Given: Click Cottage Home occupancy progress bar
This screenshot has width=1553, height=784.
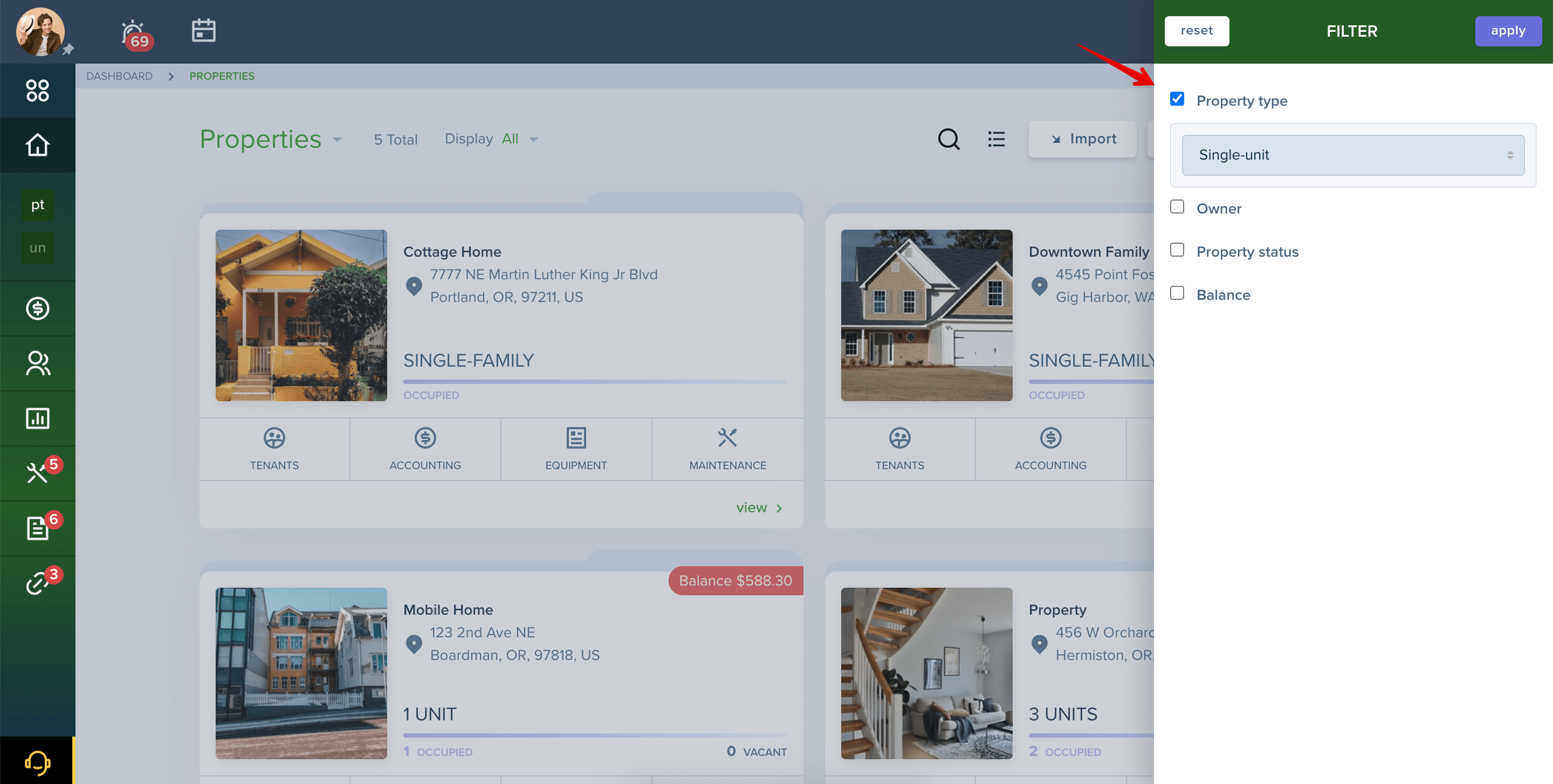Looking at the screenshot, I should click(x=594, y=381).
